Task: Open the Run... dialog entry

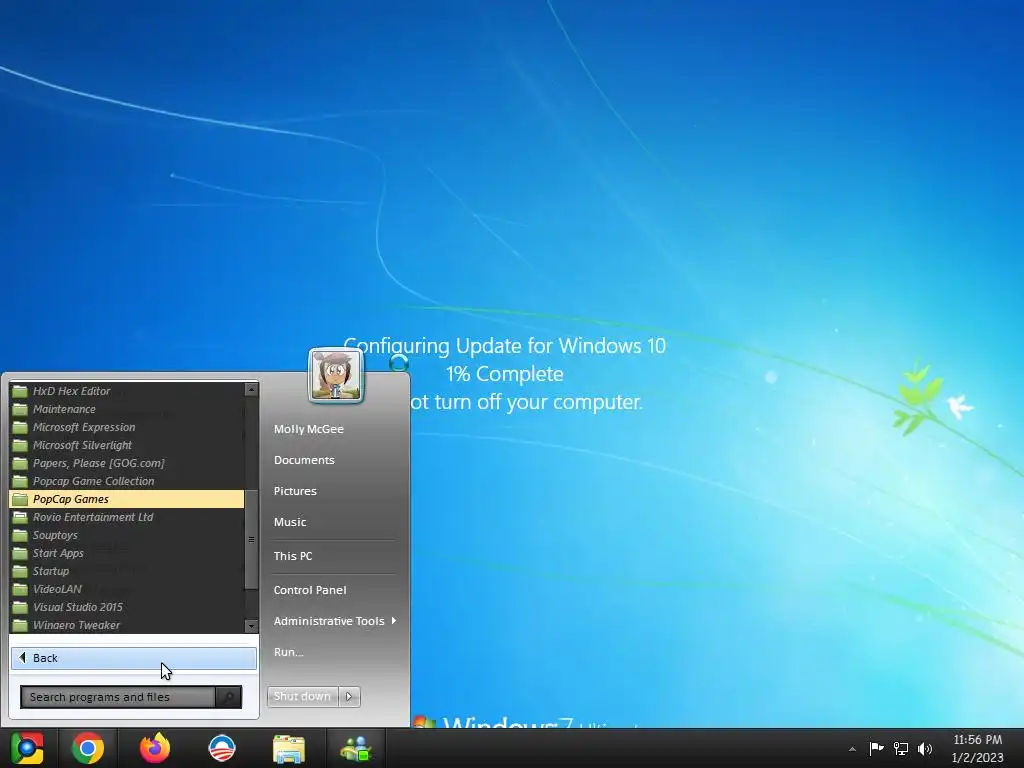Action: point(289,652)
